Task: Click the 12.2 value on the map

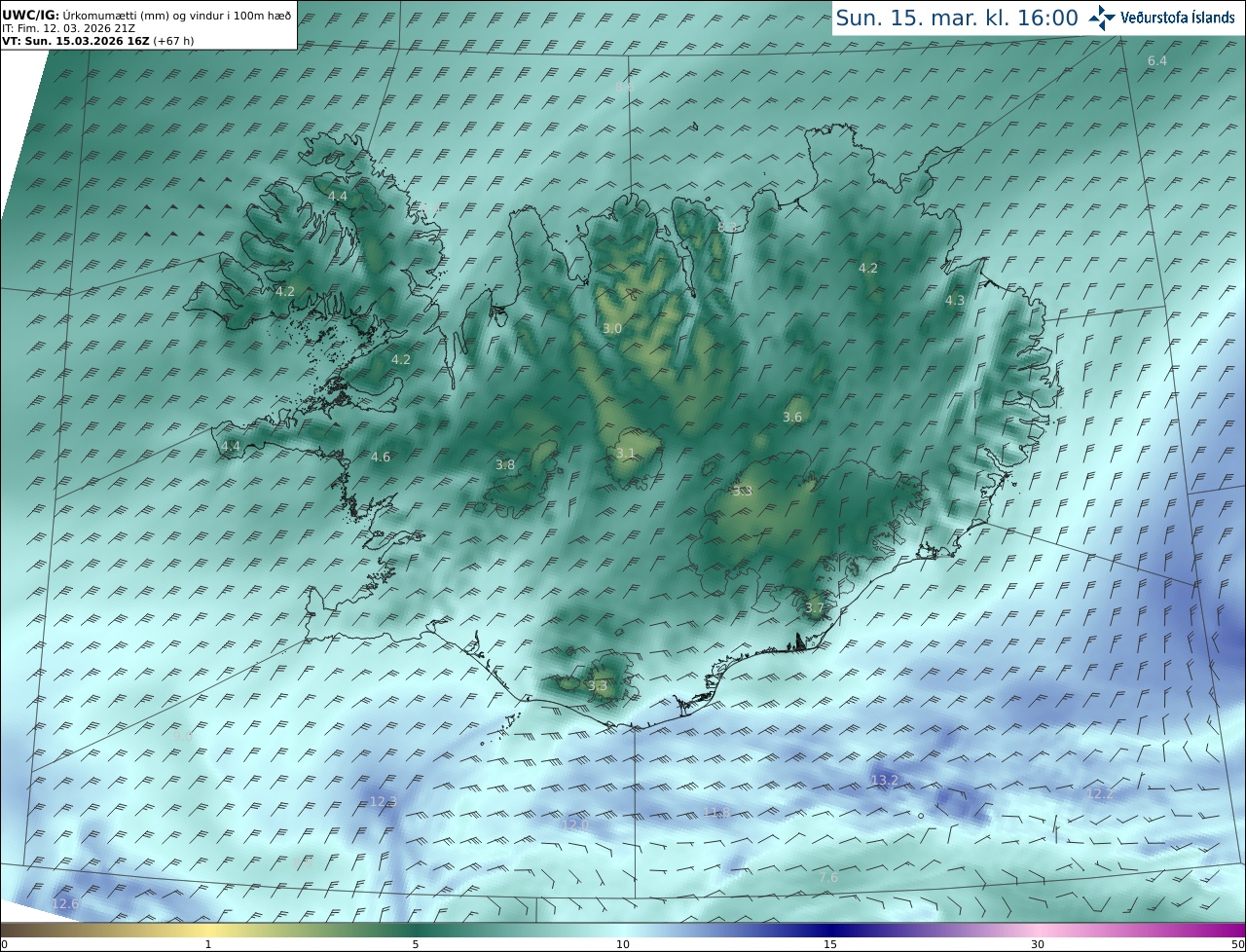Action: pos(1099,794)
